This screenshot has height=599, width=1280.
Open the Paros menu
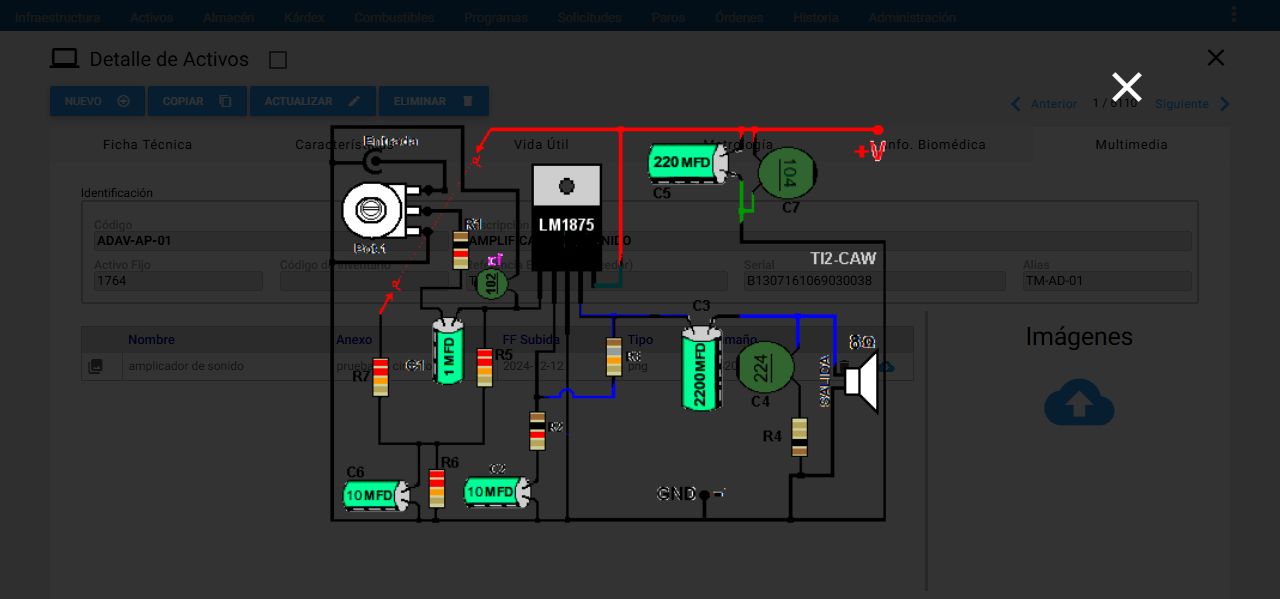pyautogui.click(x=668, y=17)
